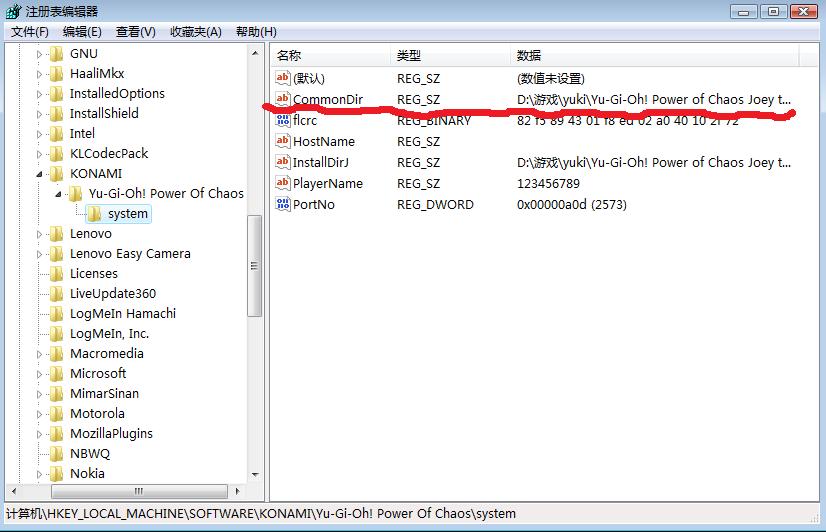Click the string icon of InstallDirJ value

[x=283, y=162]
